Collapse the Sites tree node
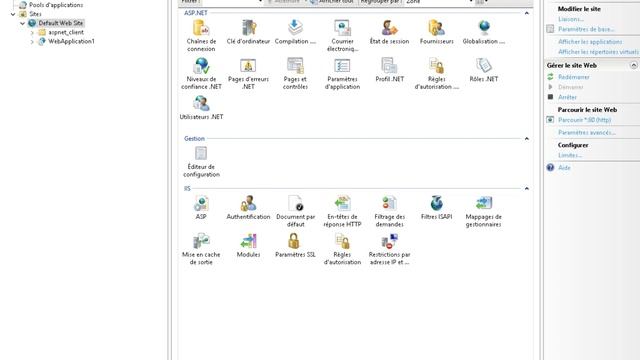Image resolution: width=640 pixels, height=360 pixels. point(13,14)
